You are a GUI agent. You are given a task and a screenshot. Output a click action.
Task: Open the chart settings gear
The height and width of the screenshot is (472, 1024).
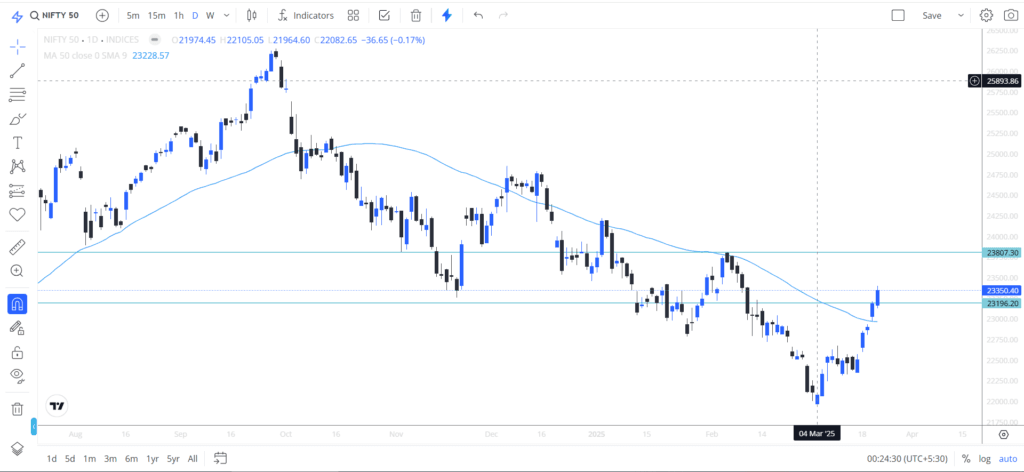click(986, 15)
